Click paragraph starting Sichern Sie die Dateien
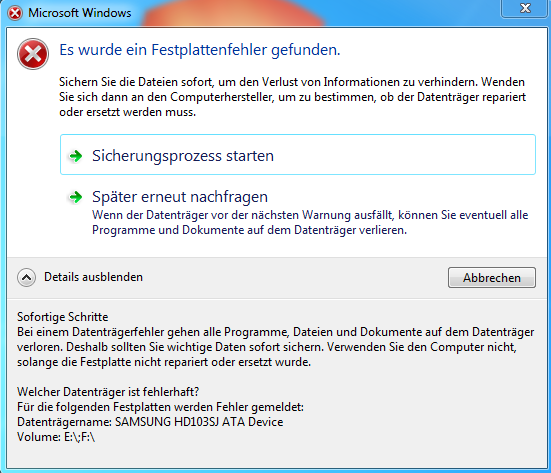Image resolution: width=551 pixels, height=473 pixels. [292, 97]
